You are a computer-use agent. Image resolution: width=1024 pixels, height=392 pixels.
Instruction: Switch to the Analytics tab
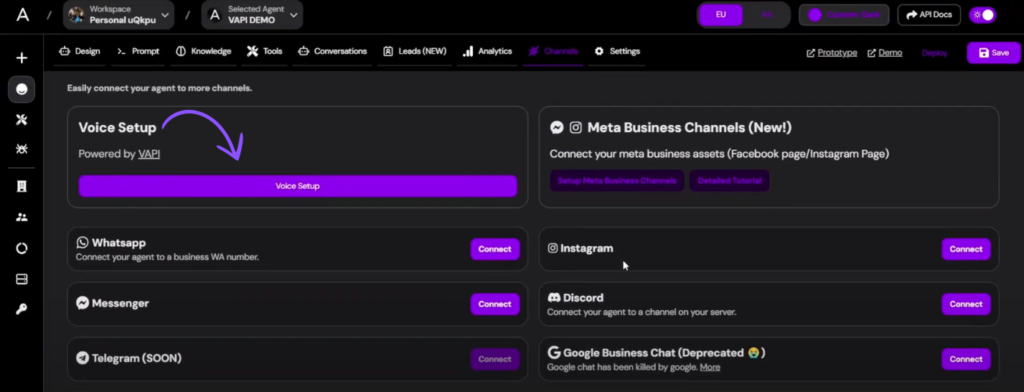[x=487, y=51]
